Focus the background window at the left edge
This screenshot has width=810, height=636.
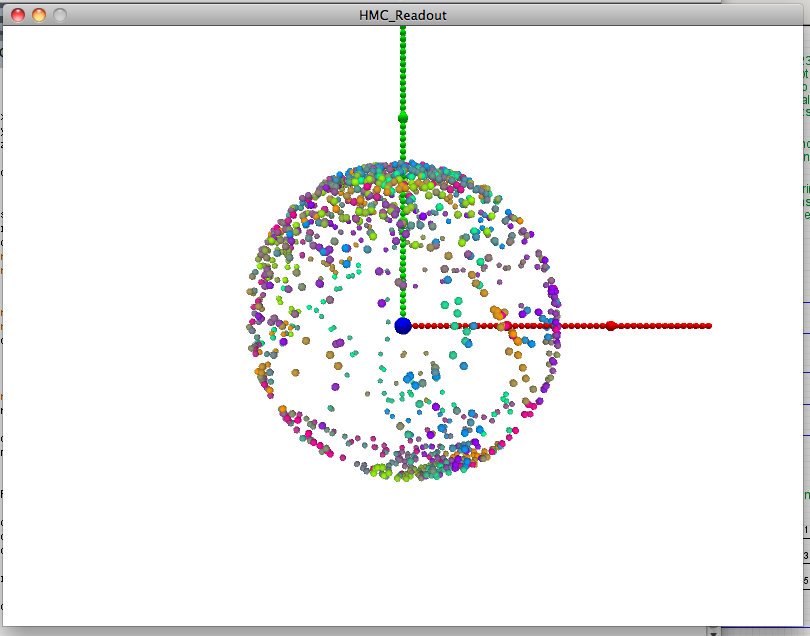point(1,300)
